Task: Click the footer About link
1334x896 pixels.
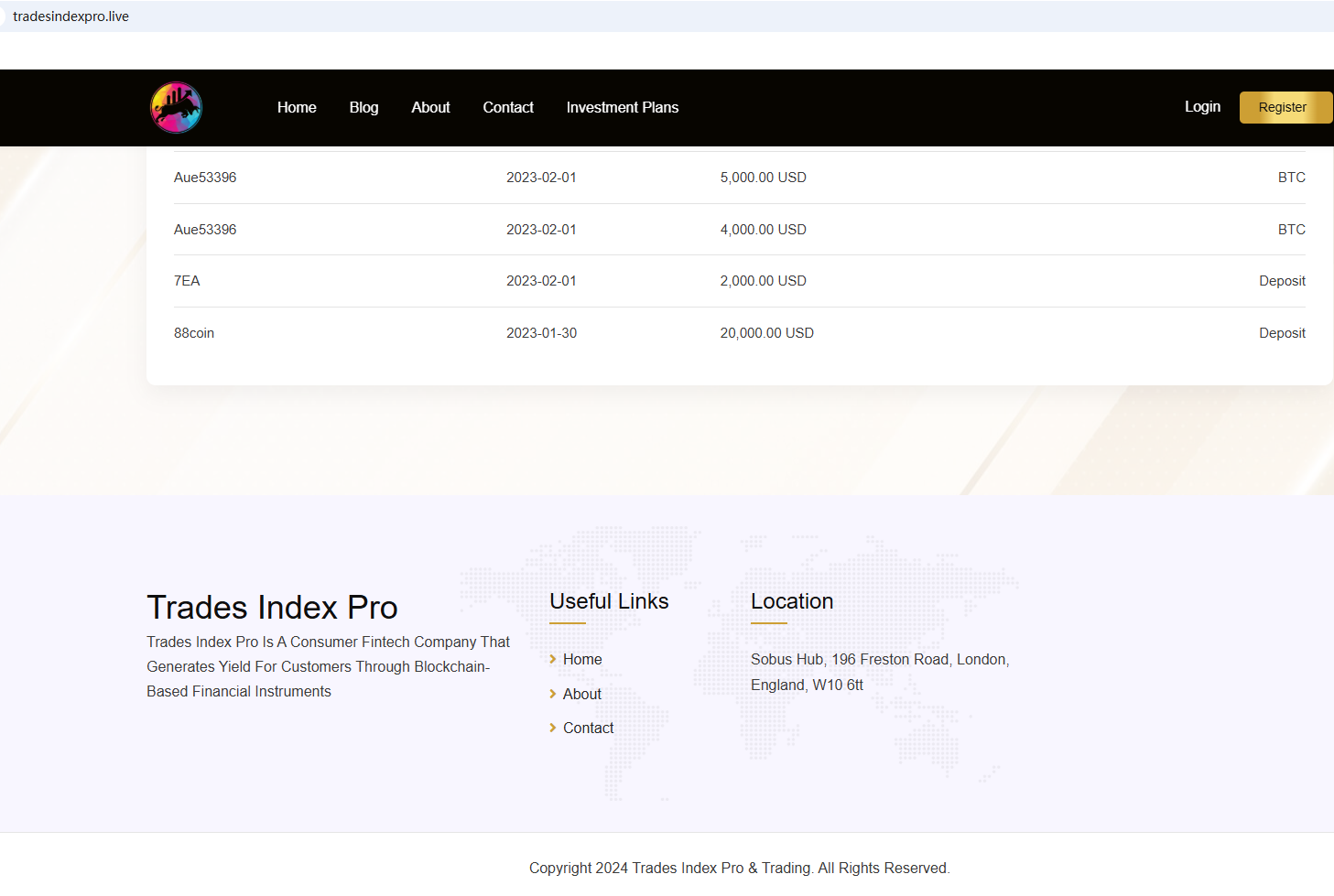Action: click(582, 695)
